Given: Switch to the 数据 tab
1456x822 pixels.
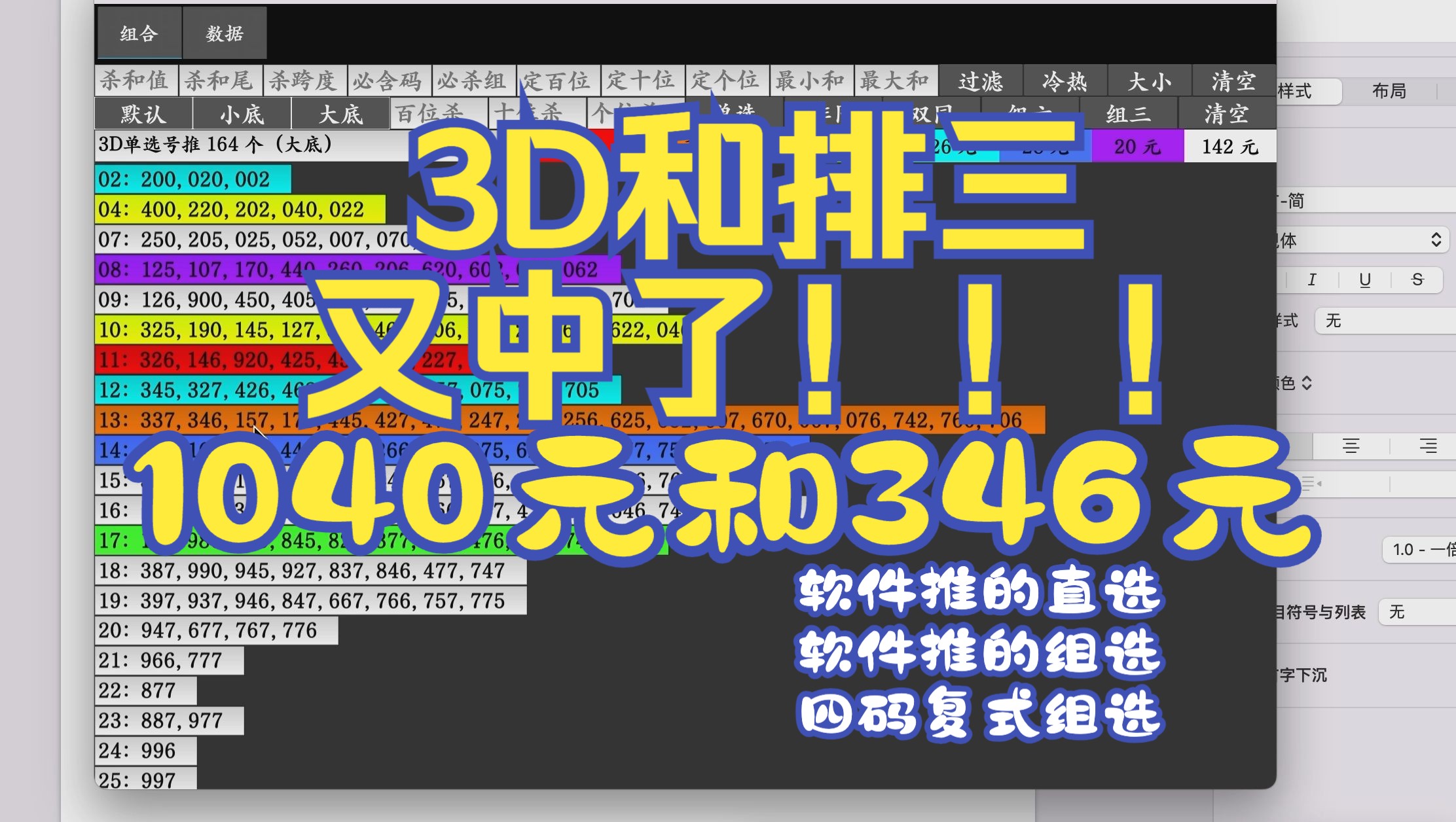Looking at the screenshot, I should click(225, 33).
